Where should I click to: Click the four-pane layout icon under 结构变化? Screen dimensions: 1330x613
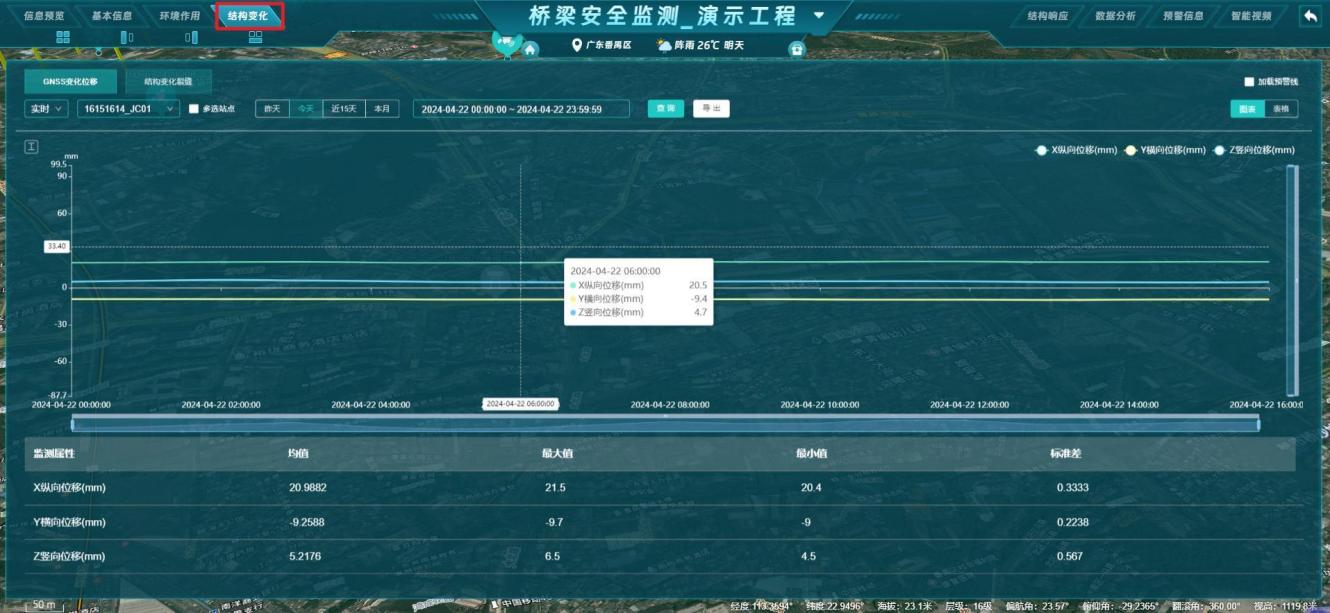255,37
